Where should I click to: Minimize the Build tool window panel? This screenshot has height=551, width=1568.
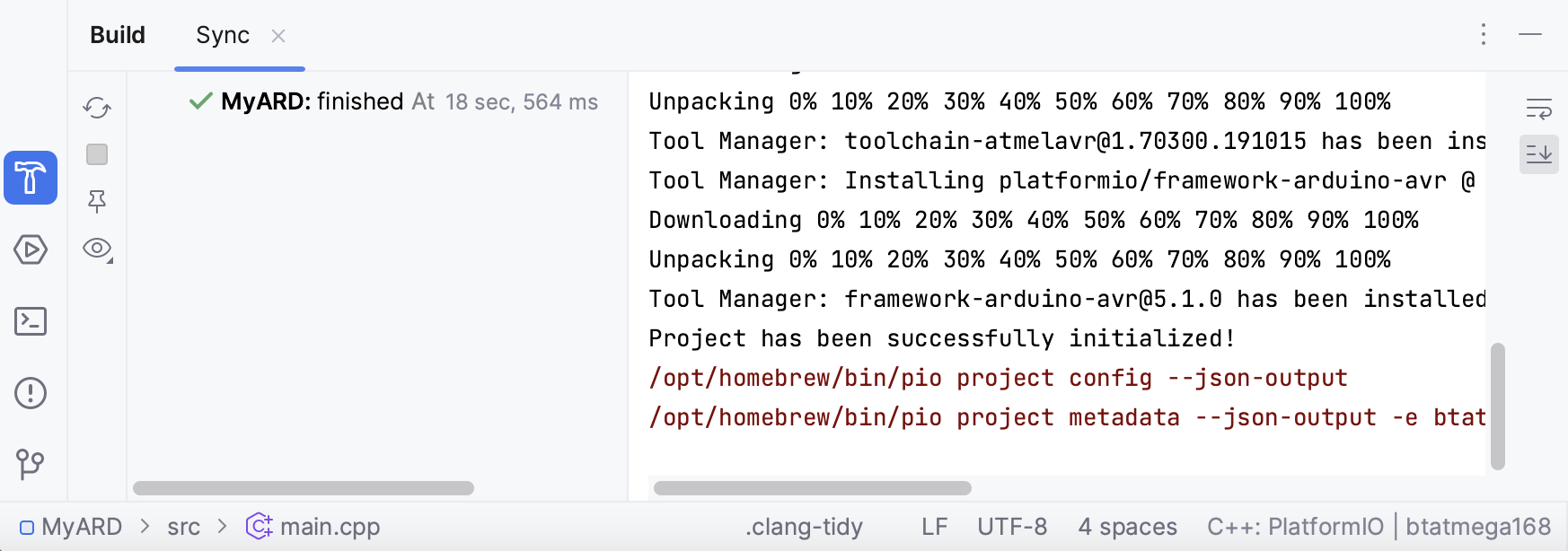[x=1530, y=35]
